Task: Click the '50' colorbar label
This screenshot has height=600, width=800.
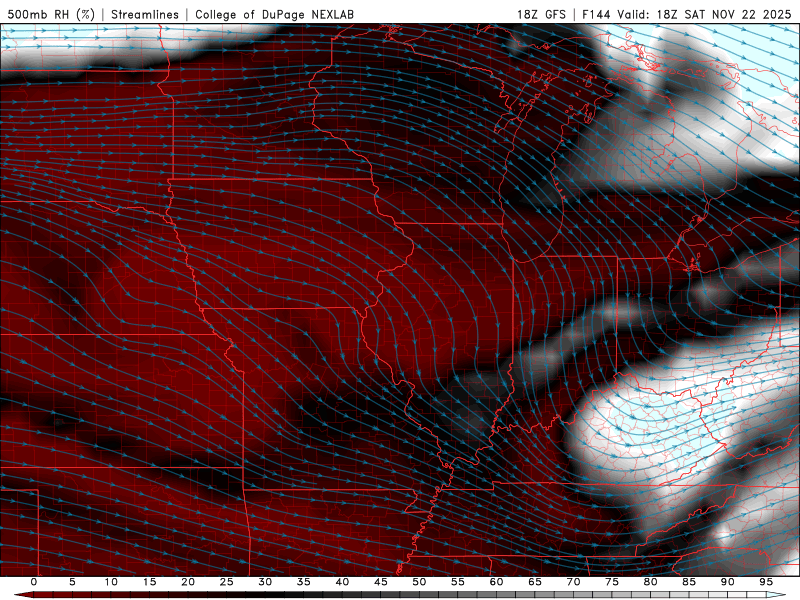Action: tap(419, 582)
